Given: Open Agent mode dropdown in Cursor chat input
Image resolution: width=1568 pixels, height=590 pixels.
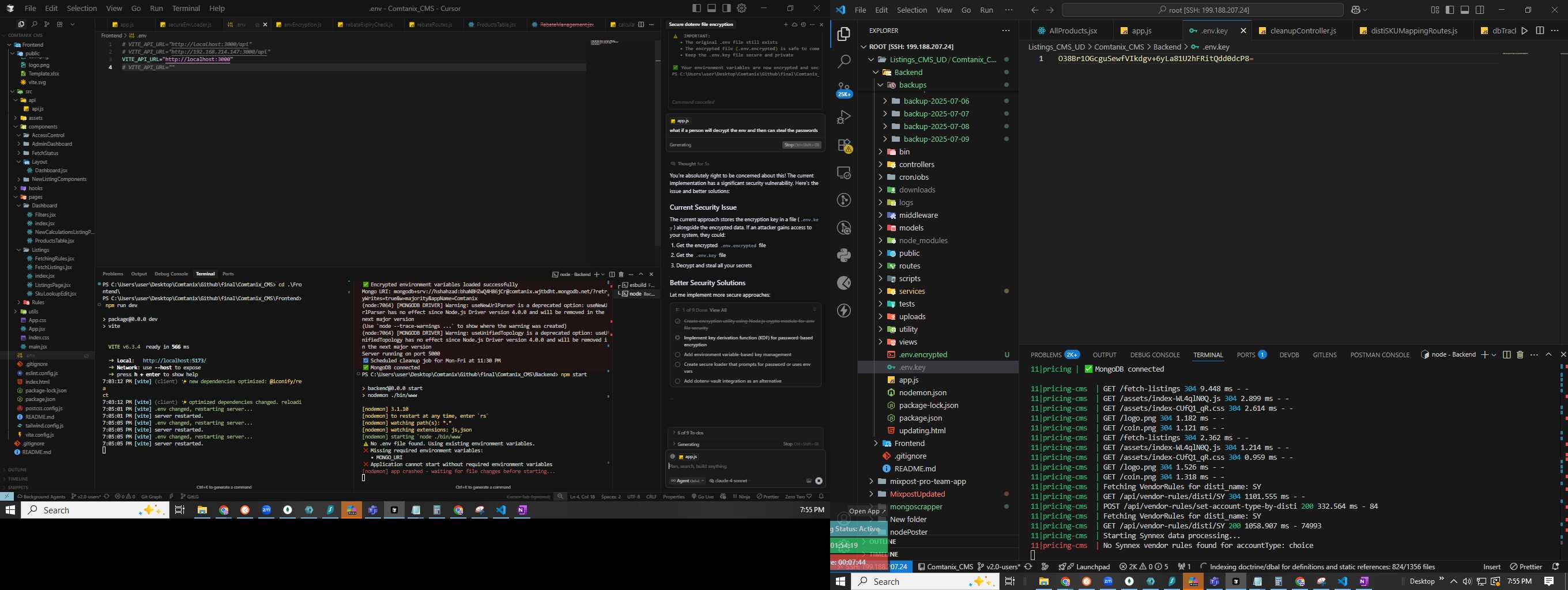Looking at the screenshot, I should (x=687, y=481).
